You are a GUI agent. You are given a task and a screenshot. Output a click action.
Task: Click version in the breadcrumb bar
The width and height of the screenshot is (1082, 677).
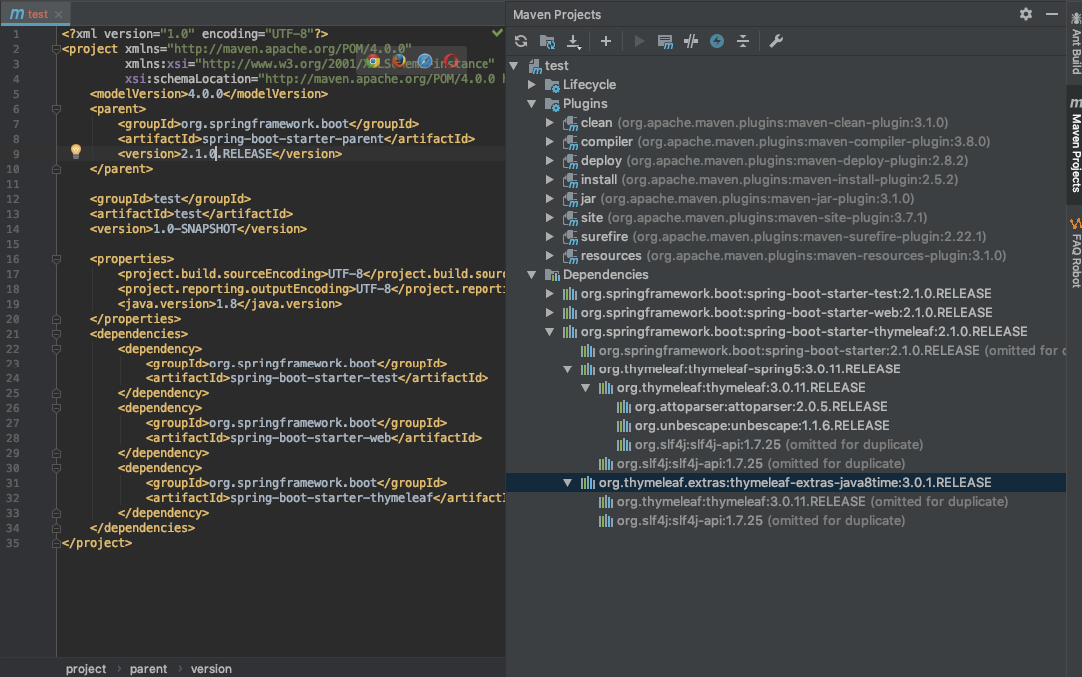pos(211,668)
